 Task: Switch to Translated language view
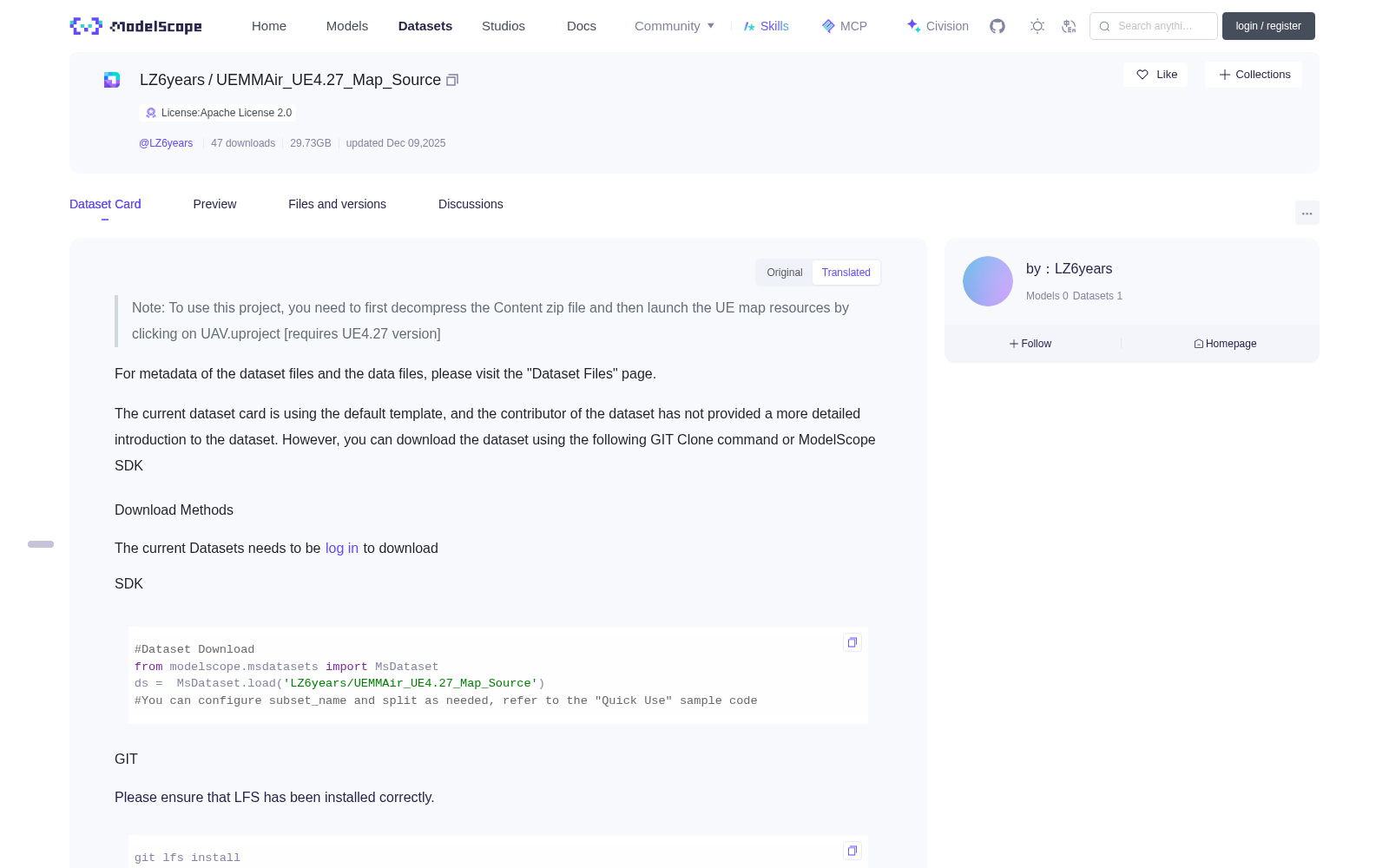click(846, 273)
